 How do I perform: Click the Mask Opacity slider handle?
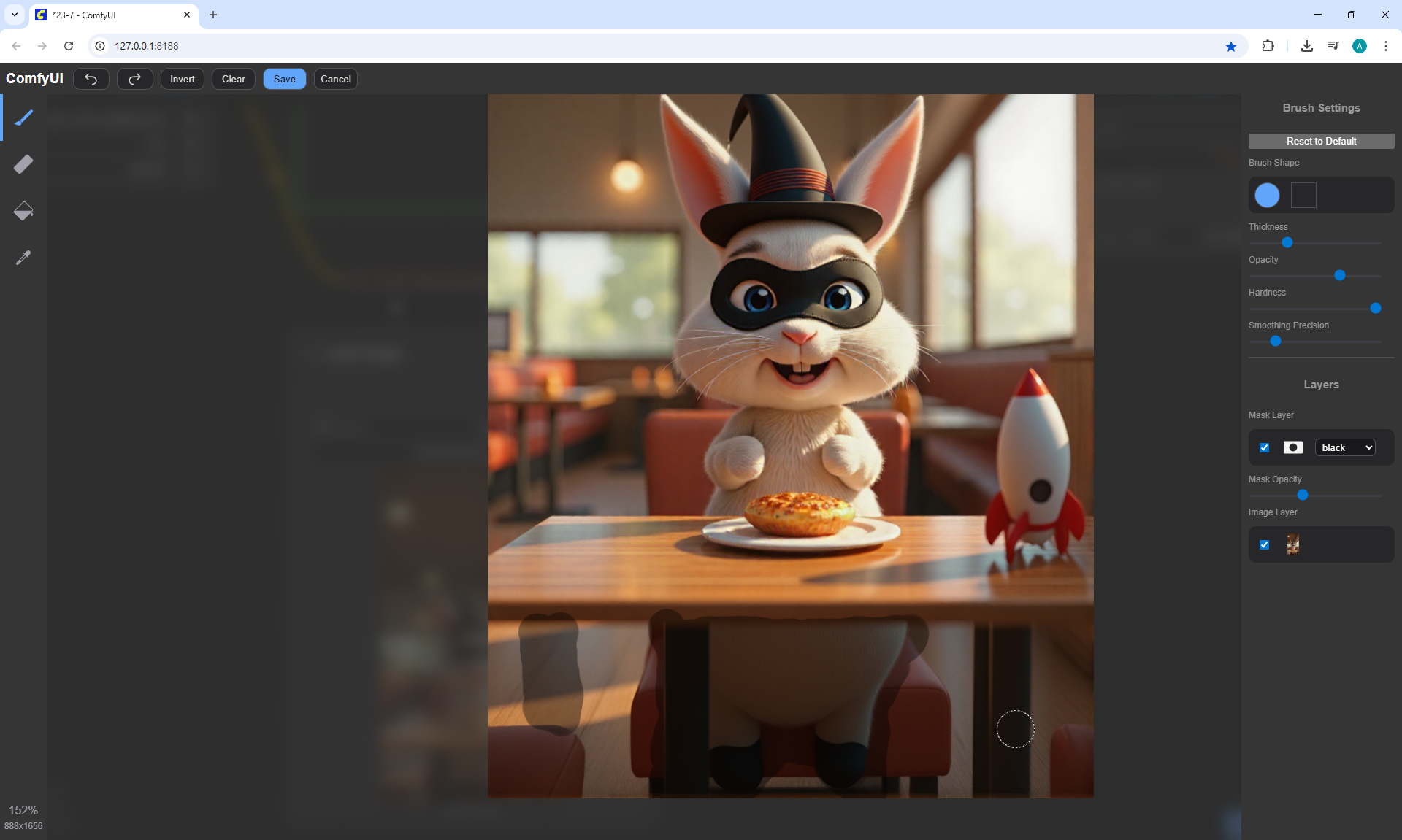click(1302, 495)
